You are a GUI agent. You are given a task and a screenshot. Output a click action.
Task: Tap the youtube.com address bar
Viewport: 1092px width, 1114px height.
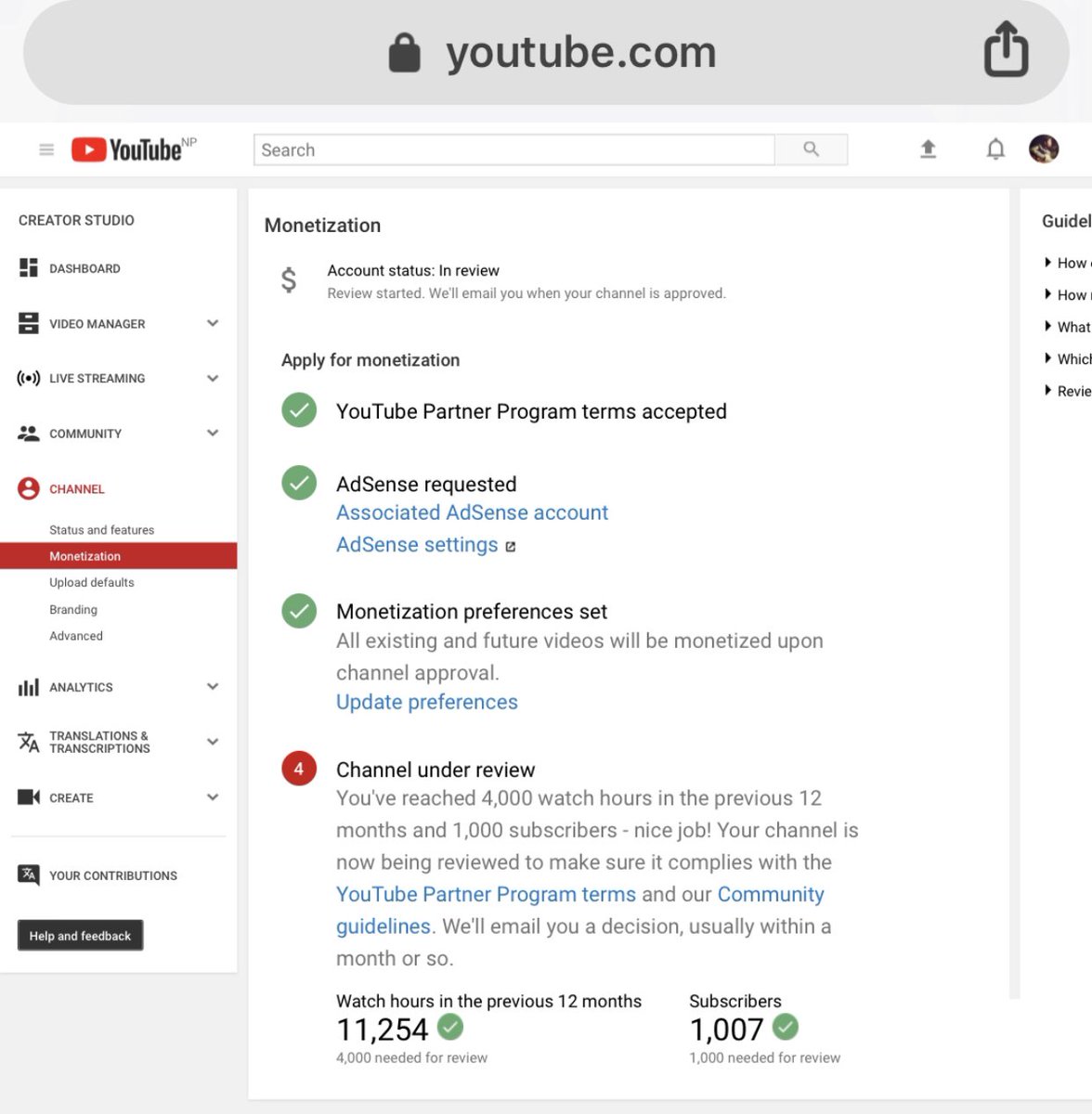(546, 52)
